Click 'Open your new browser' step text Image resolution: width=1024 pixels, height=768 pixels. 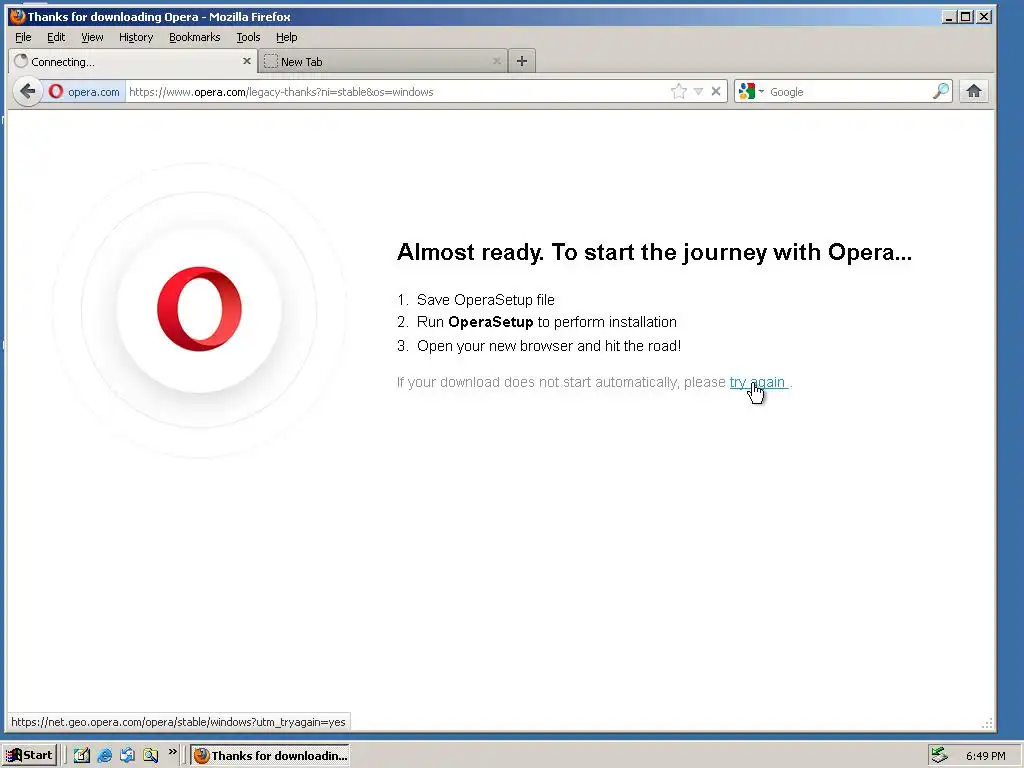pyautogui.click(x=549, y=346)
